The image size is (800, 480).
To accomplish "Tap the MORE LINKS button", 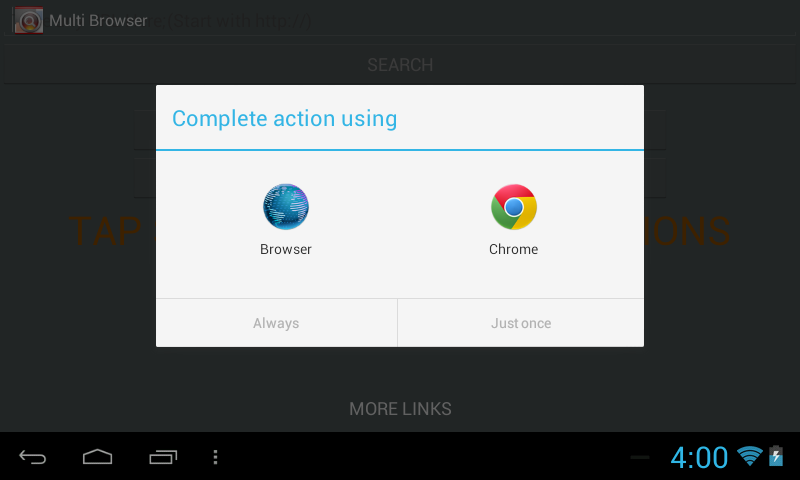I will click(400, 409).
